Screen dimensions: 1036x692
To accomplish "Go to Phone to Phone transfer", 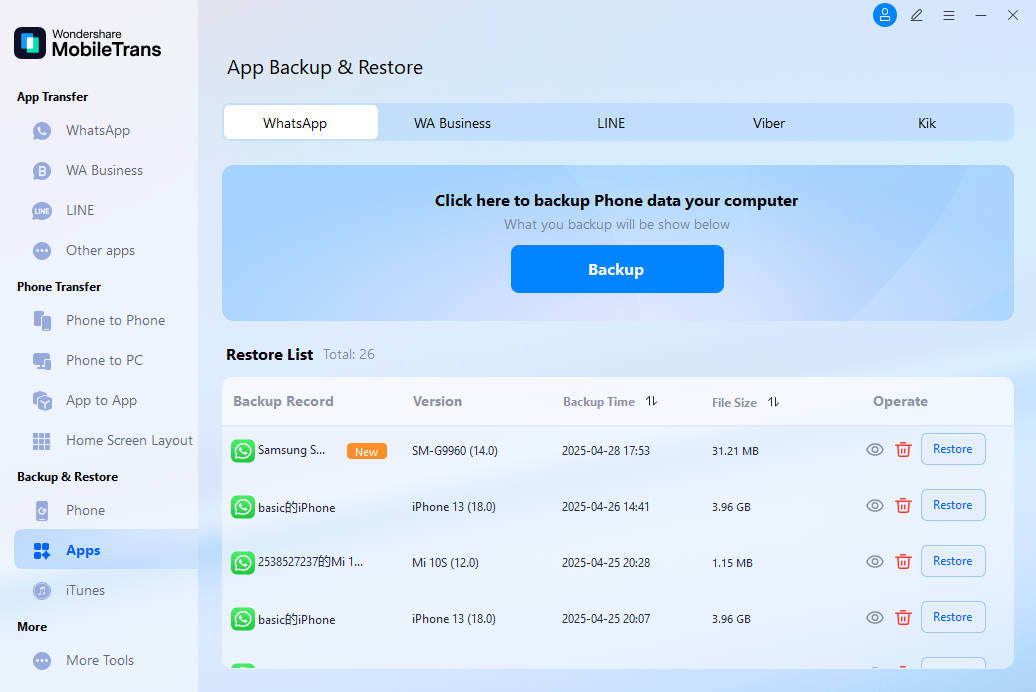I will coord(115,320).
